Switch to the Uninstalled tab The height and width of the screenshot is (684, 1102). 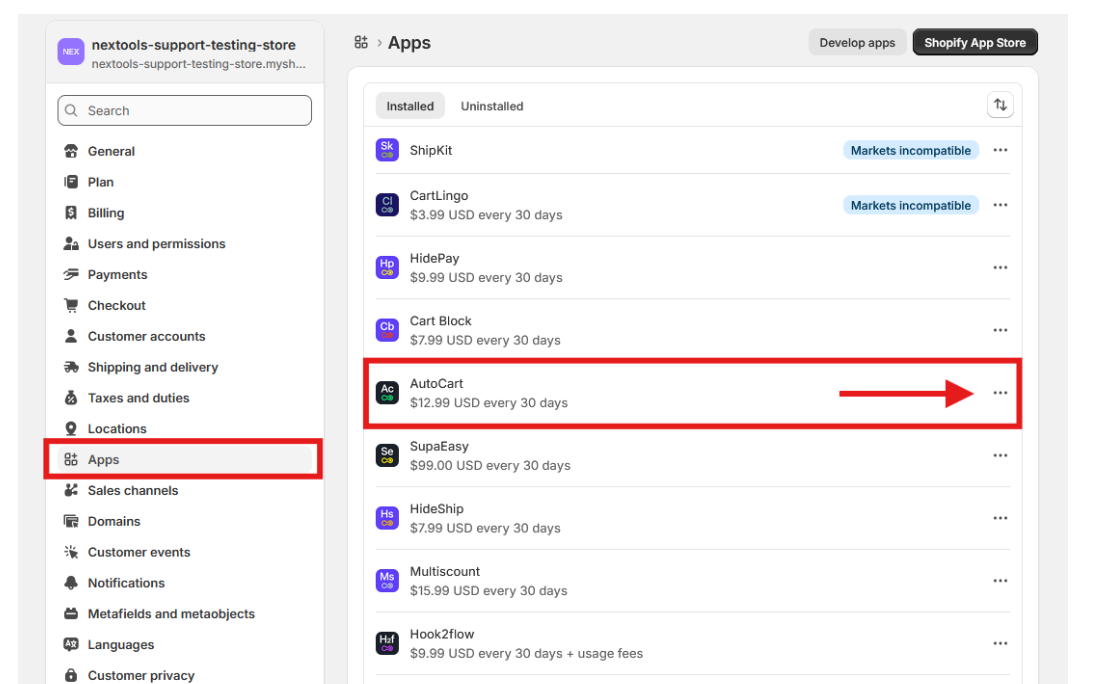click(492, 106)
